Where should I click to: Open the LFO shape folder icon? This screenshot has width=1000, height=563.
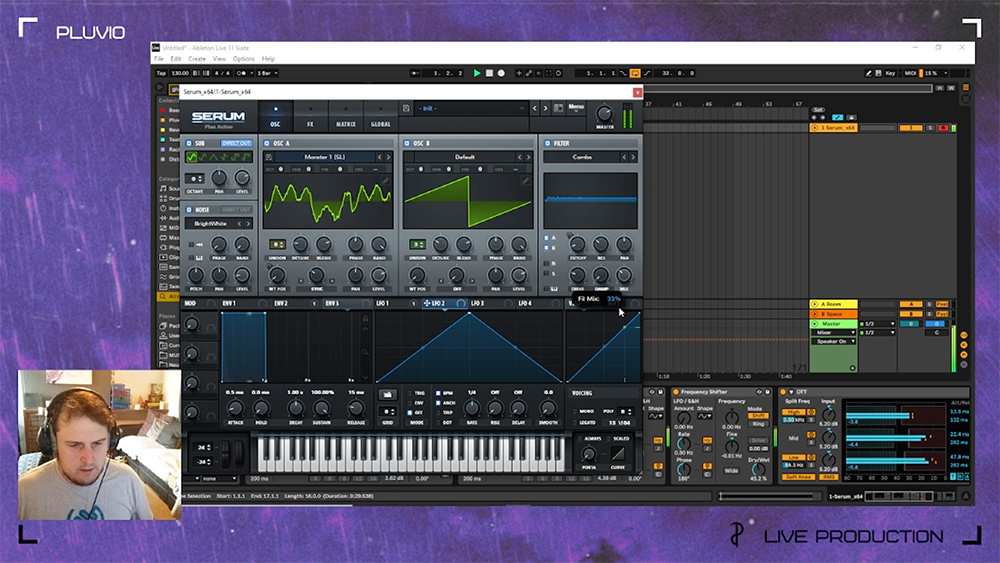387,394
